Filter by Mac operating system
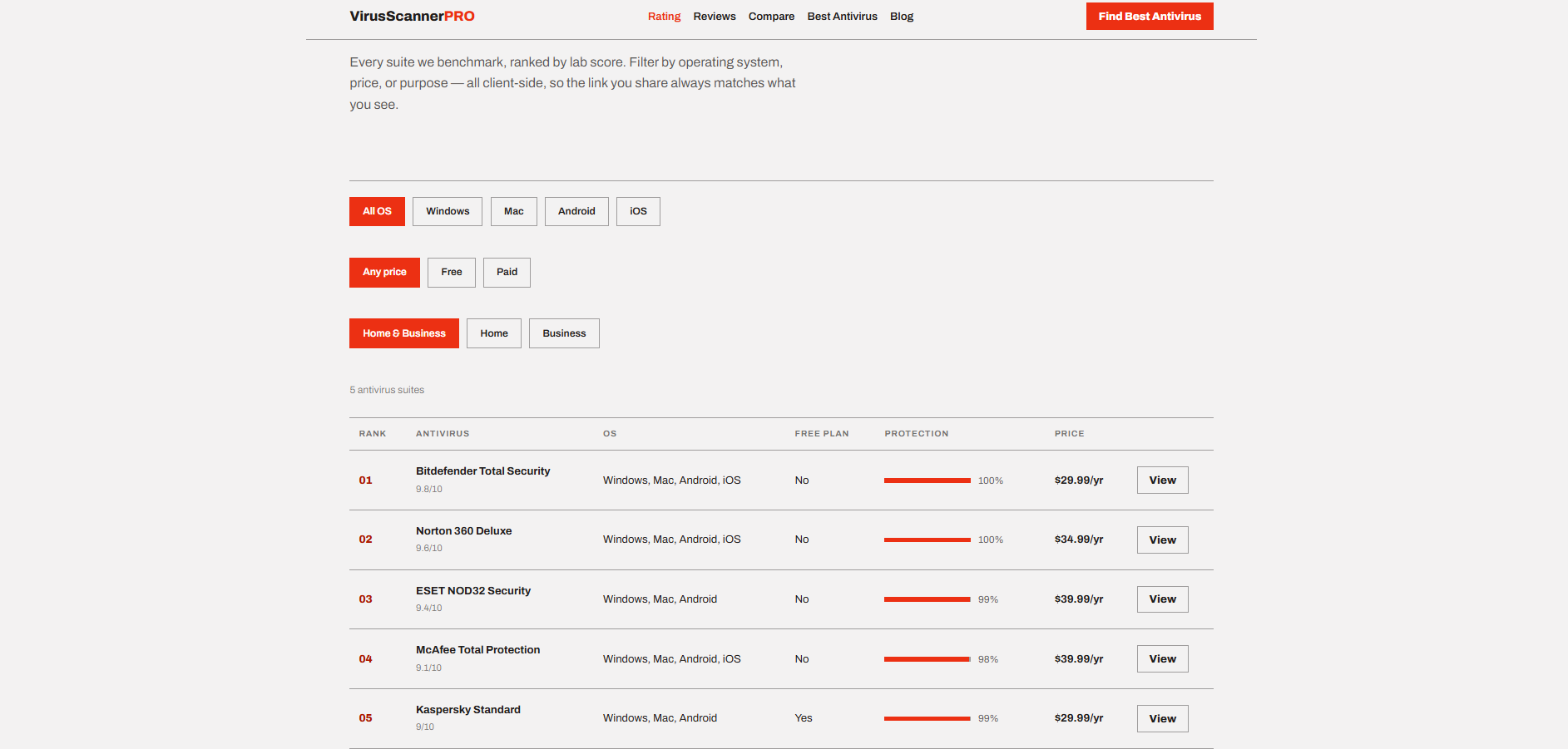The image size is (1568, 749). [514, 211]
